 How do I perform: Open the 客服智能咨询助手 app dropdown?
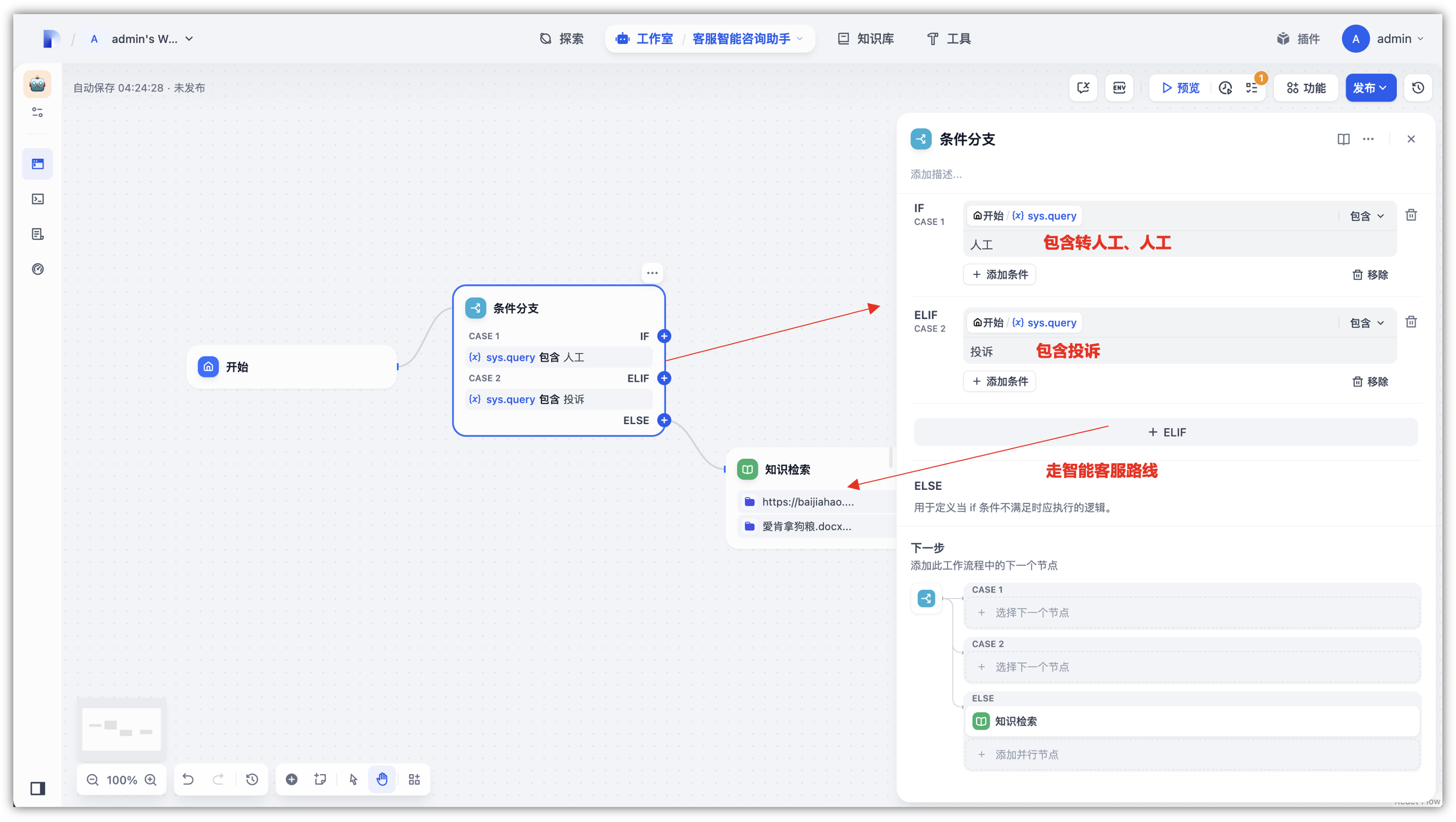747,39
